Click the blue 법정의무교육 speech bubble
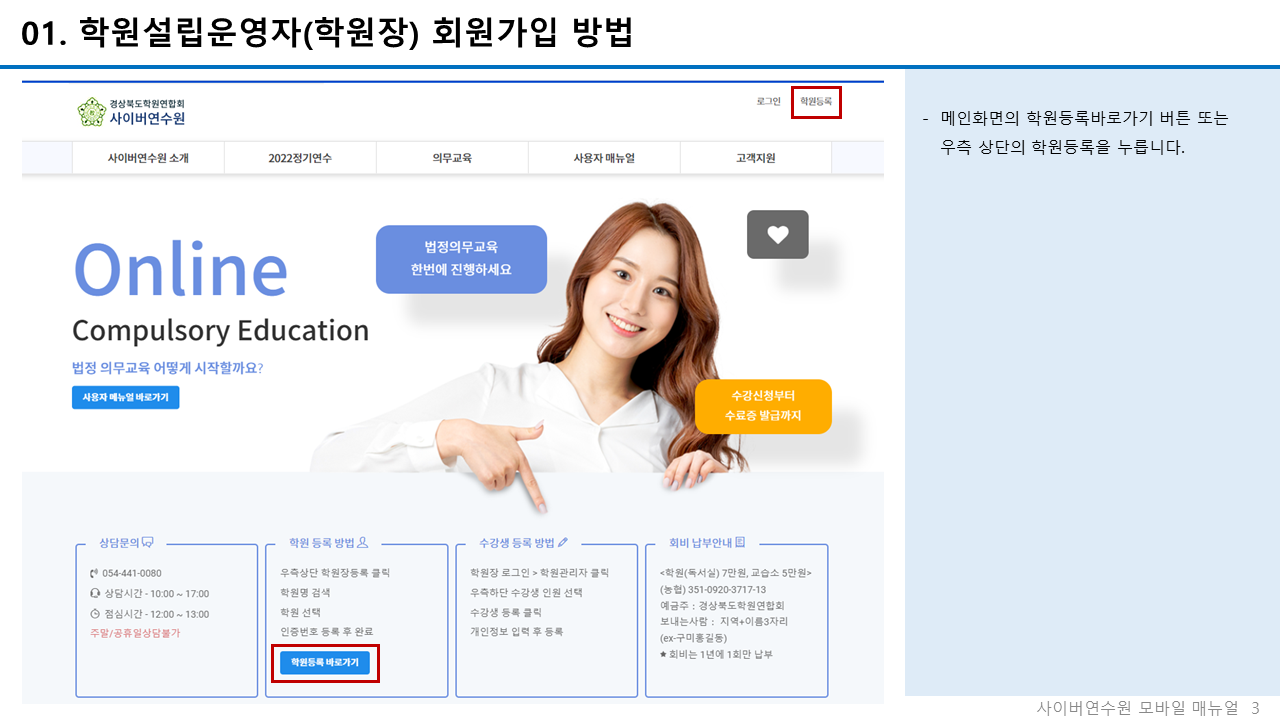This screenshot has width=1280, height=720. [461, 258]
